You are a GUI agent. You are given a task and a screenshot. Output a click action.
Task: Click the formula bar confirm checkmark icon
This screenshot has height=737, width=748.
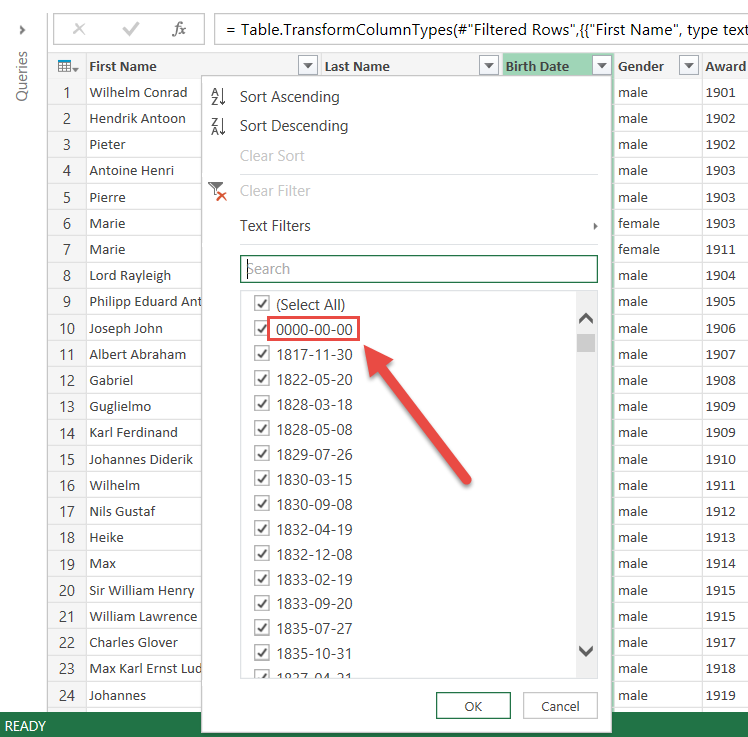click(x=130, y=29)
